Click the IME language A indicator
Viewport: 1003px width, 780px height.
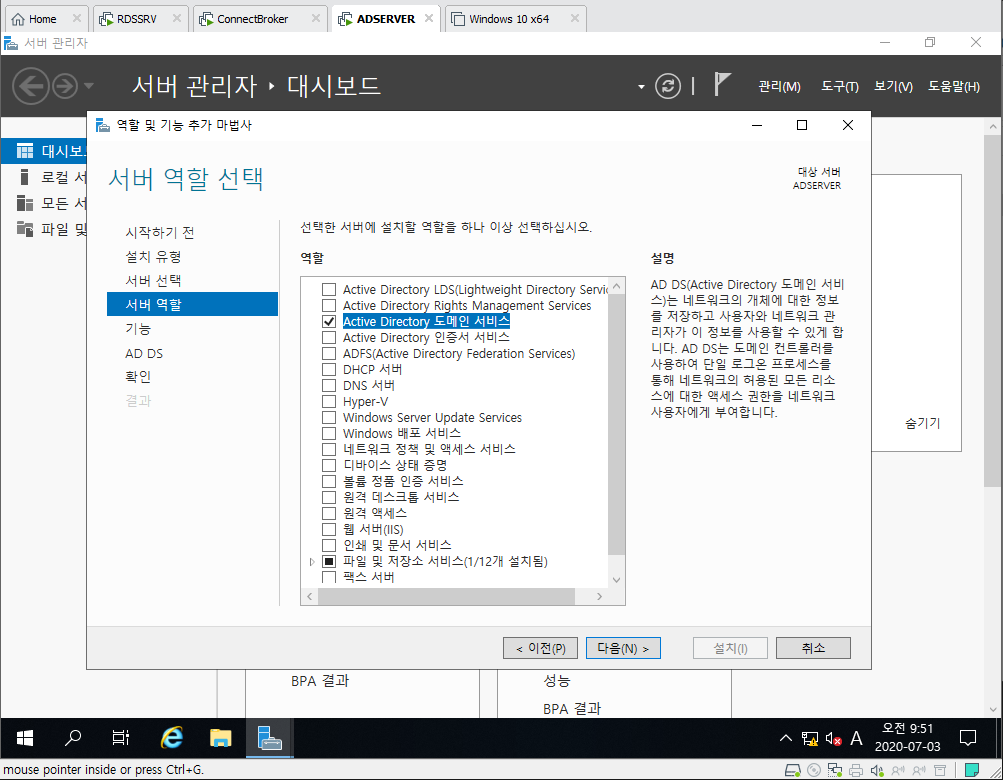coord(856,738)
